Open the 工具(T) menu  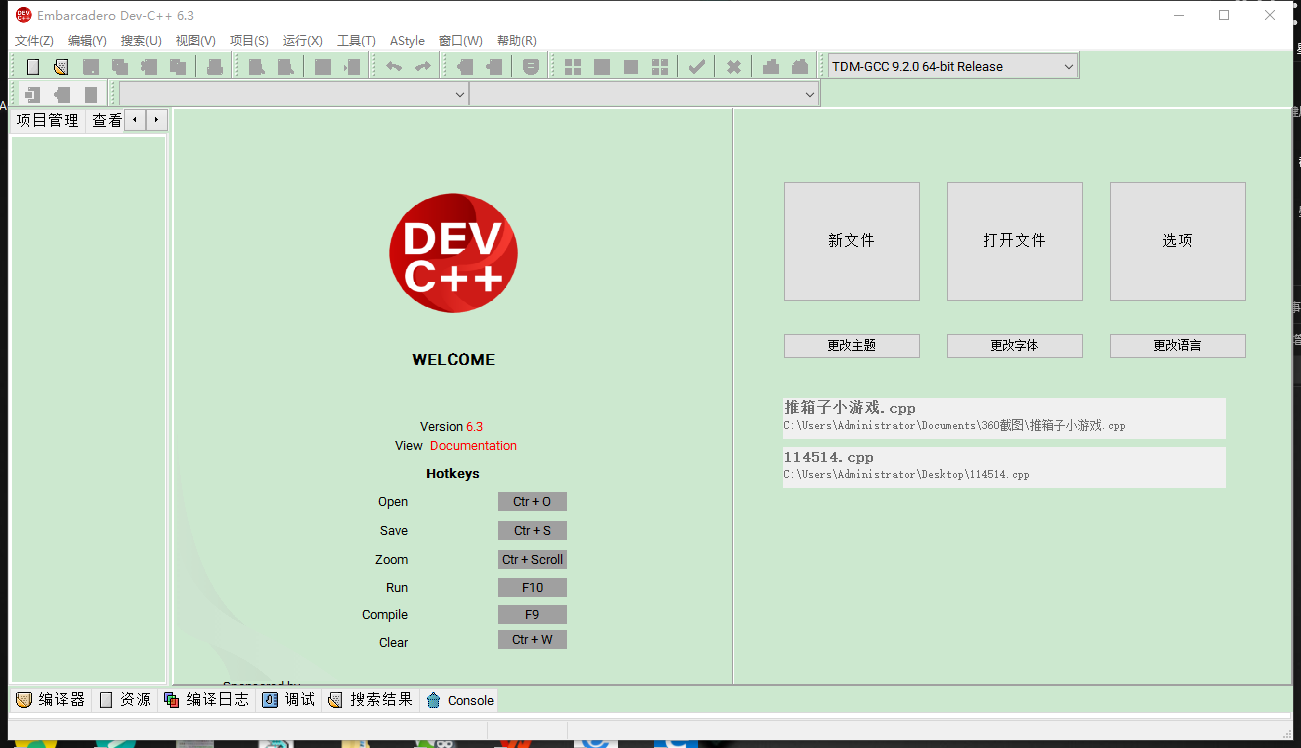point(356,41)
